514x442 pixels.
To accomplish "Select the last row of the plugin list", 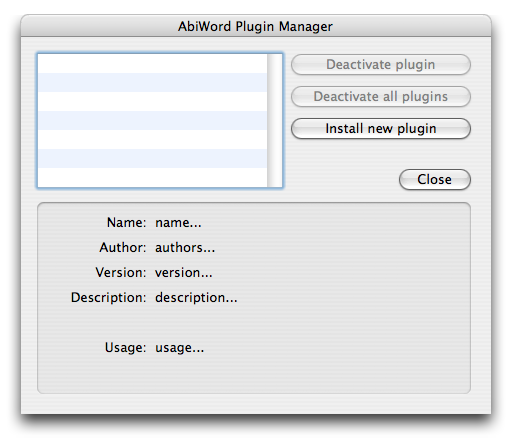I will (x=153, y=177).
